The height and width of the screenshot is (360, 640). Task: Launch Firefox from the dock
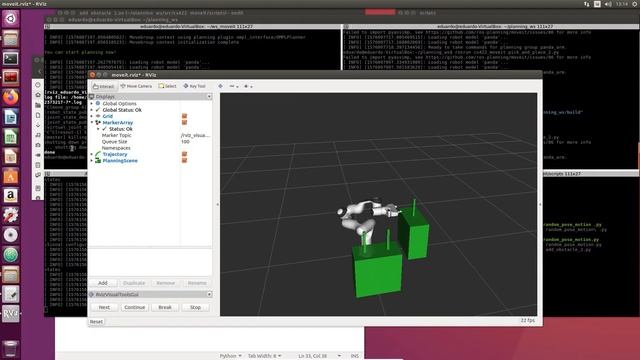11,97
